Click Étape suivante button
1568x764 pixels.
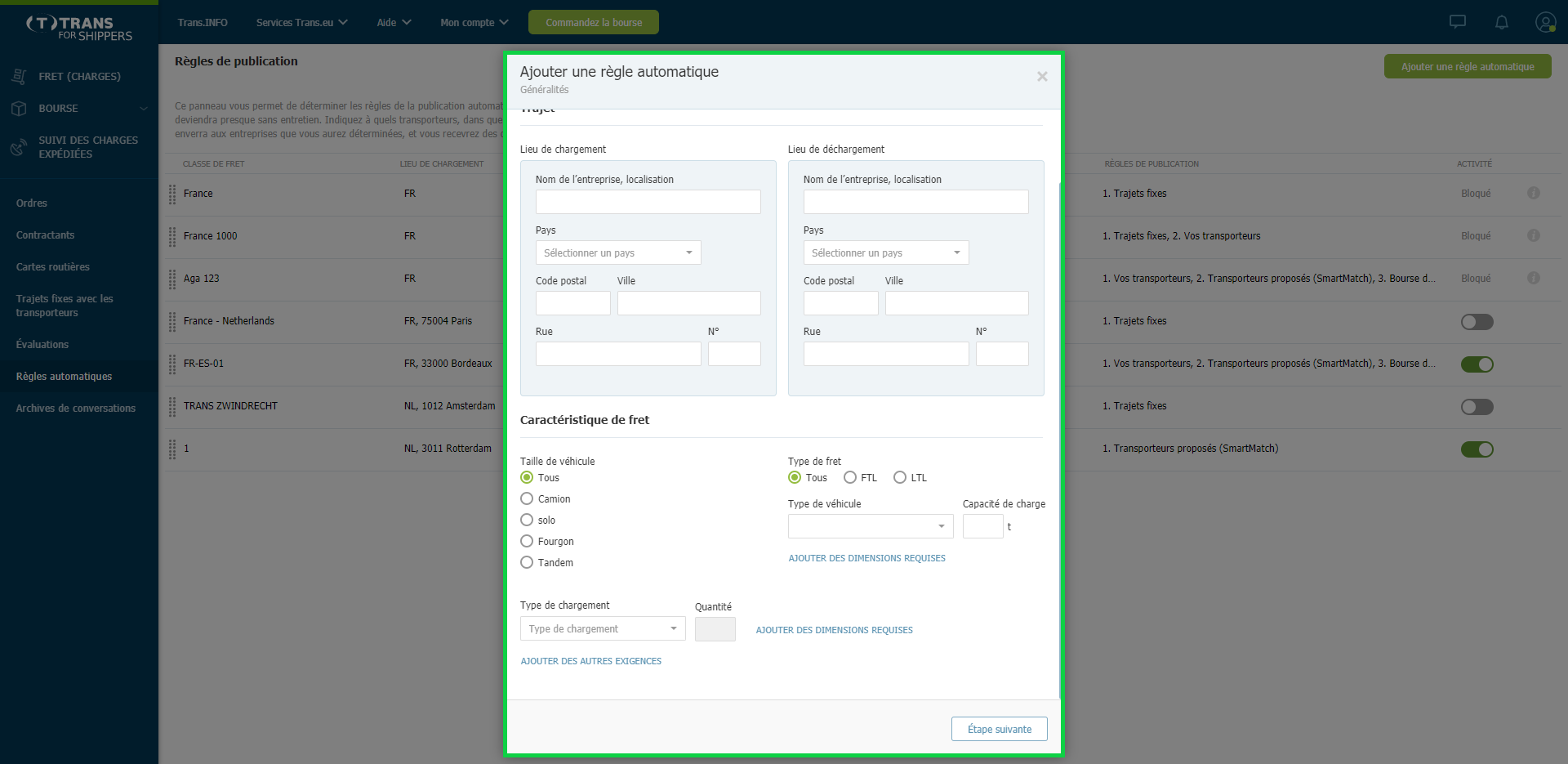(x=1000, y=729)
